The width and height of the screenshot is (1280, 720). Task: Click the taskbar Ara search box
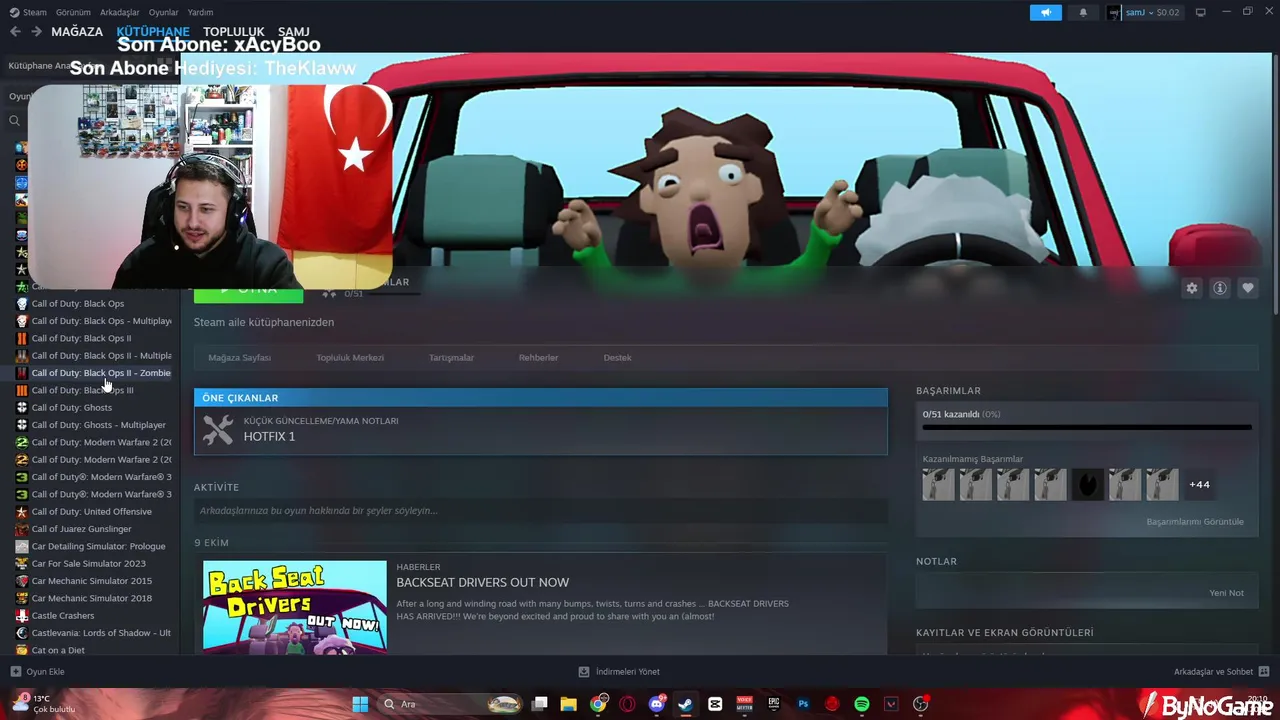pos(453,704)
